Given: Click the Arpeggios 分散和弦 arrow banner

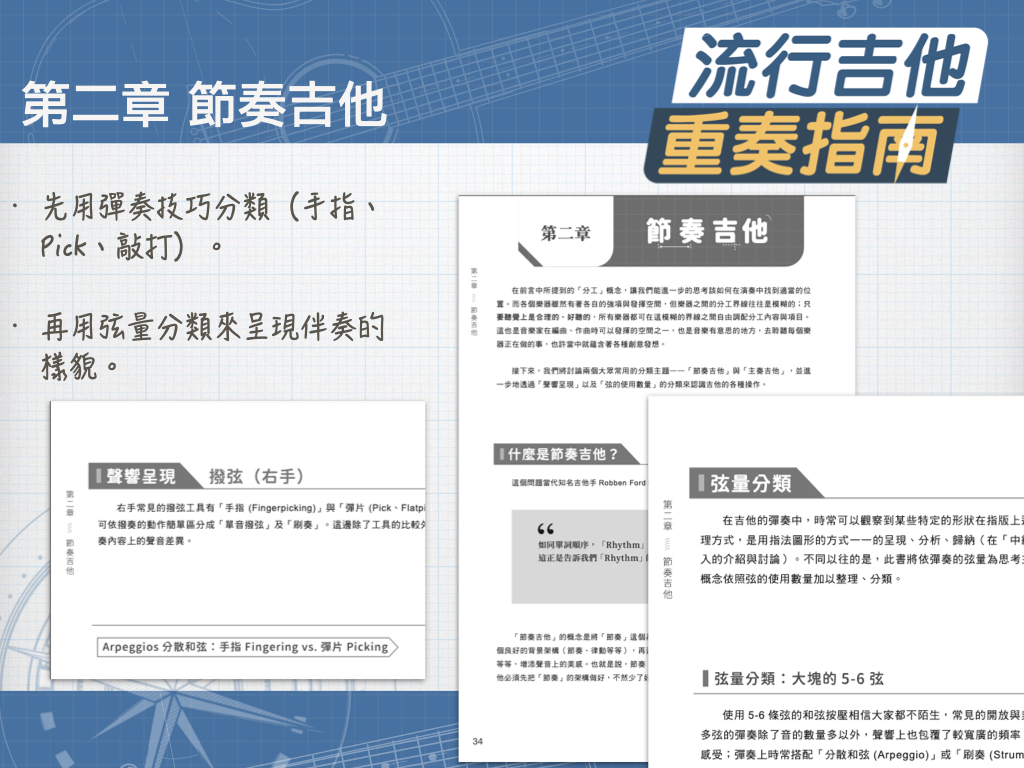Looking at the screenshot, I should (245, 647).
